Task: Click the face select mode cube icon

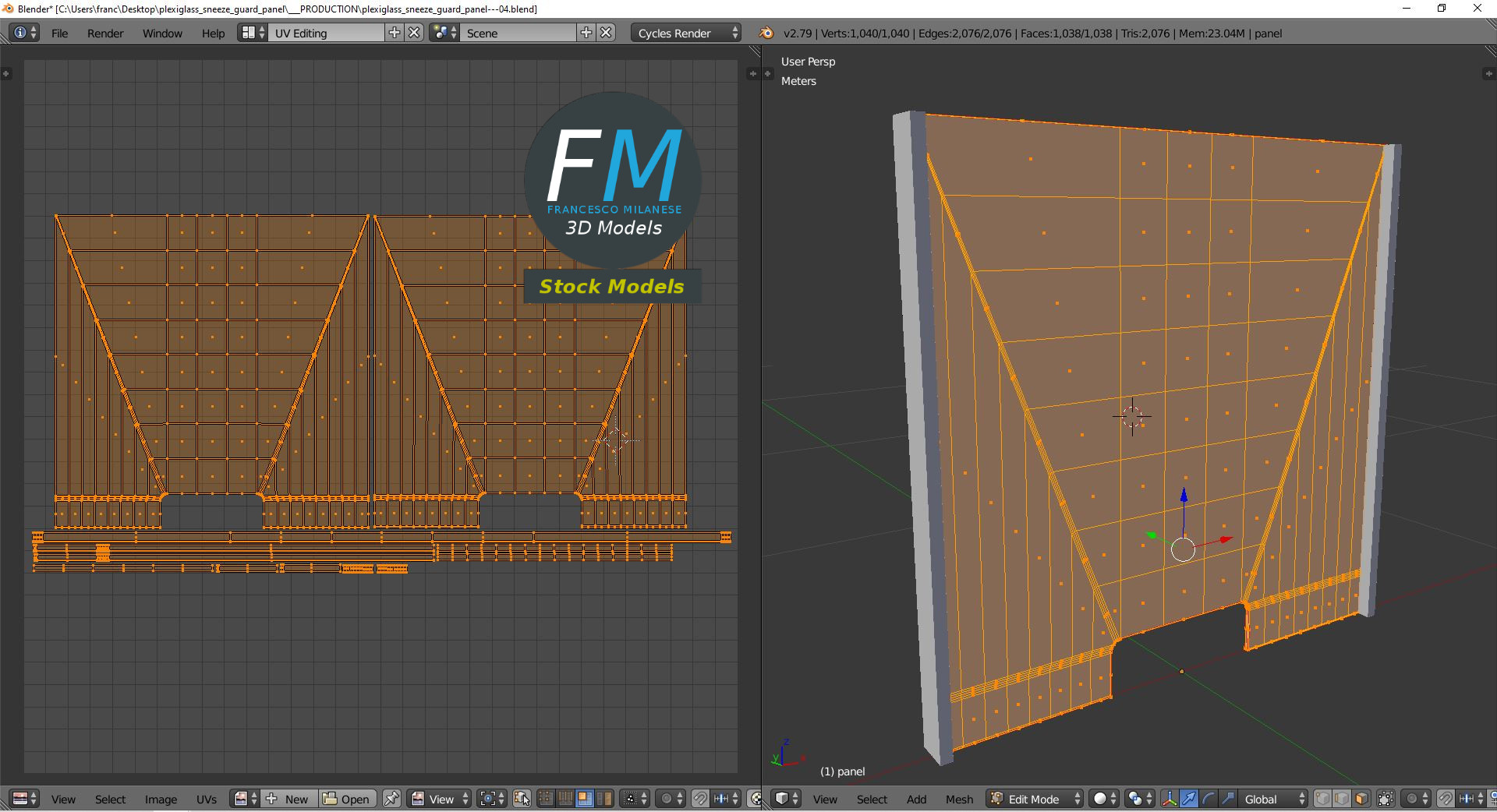Action: (1361, 799)
